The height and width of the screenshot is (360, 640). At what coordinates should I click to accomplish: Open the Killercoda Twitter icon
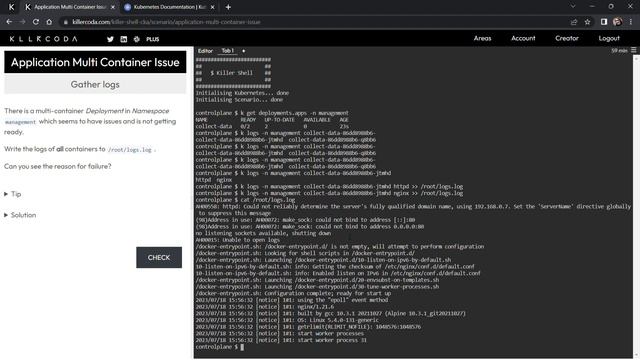point(110,39)
